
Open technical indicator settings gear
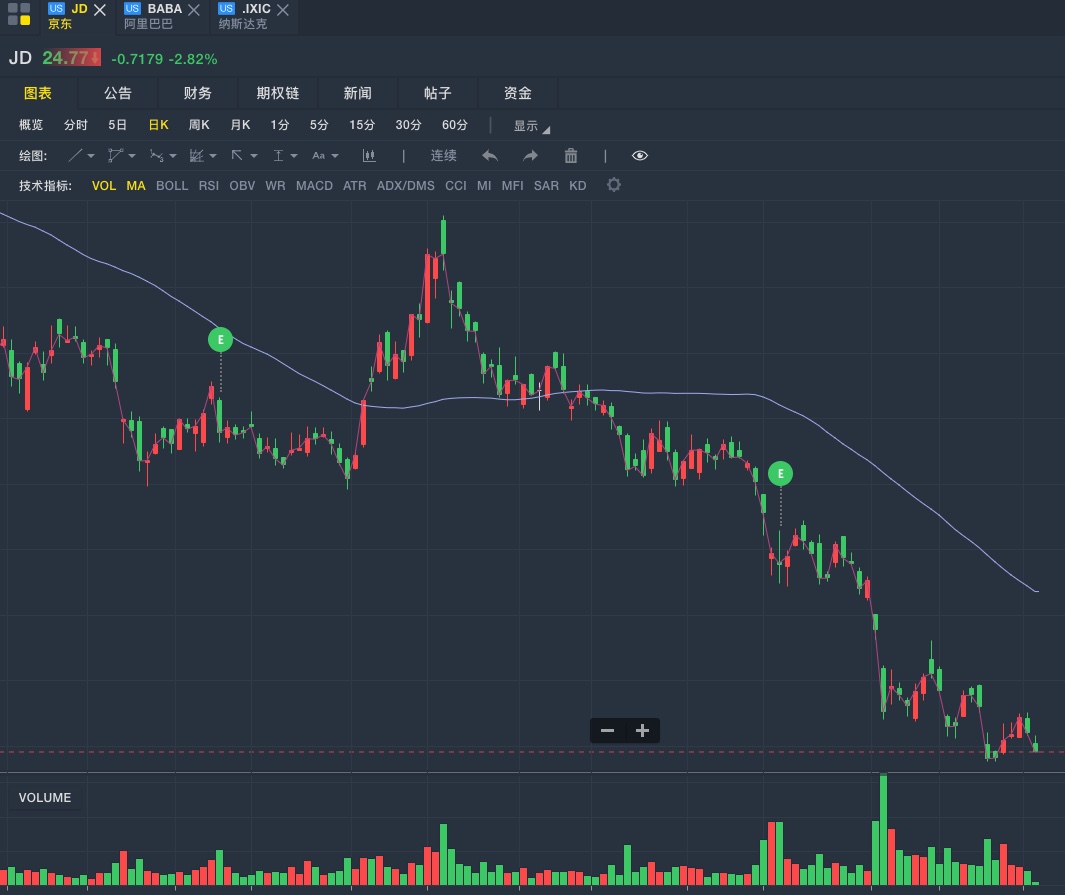pos(614,185)
